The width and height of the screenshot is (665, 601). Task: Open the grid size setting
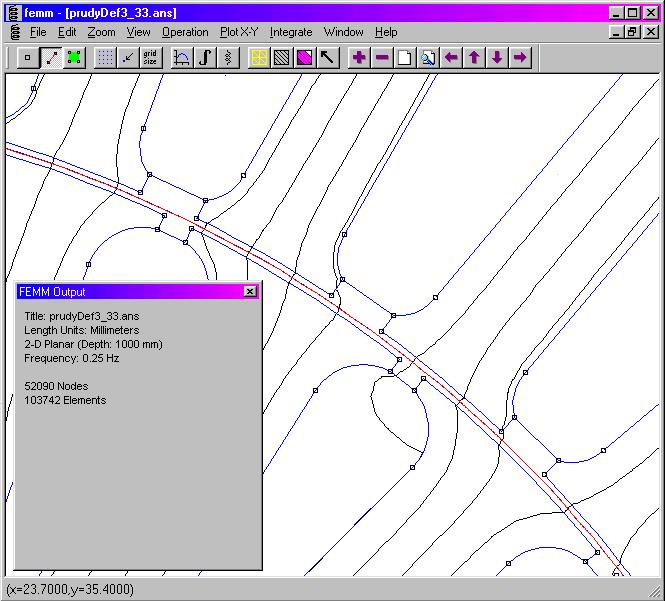(x=151, y=57)
